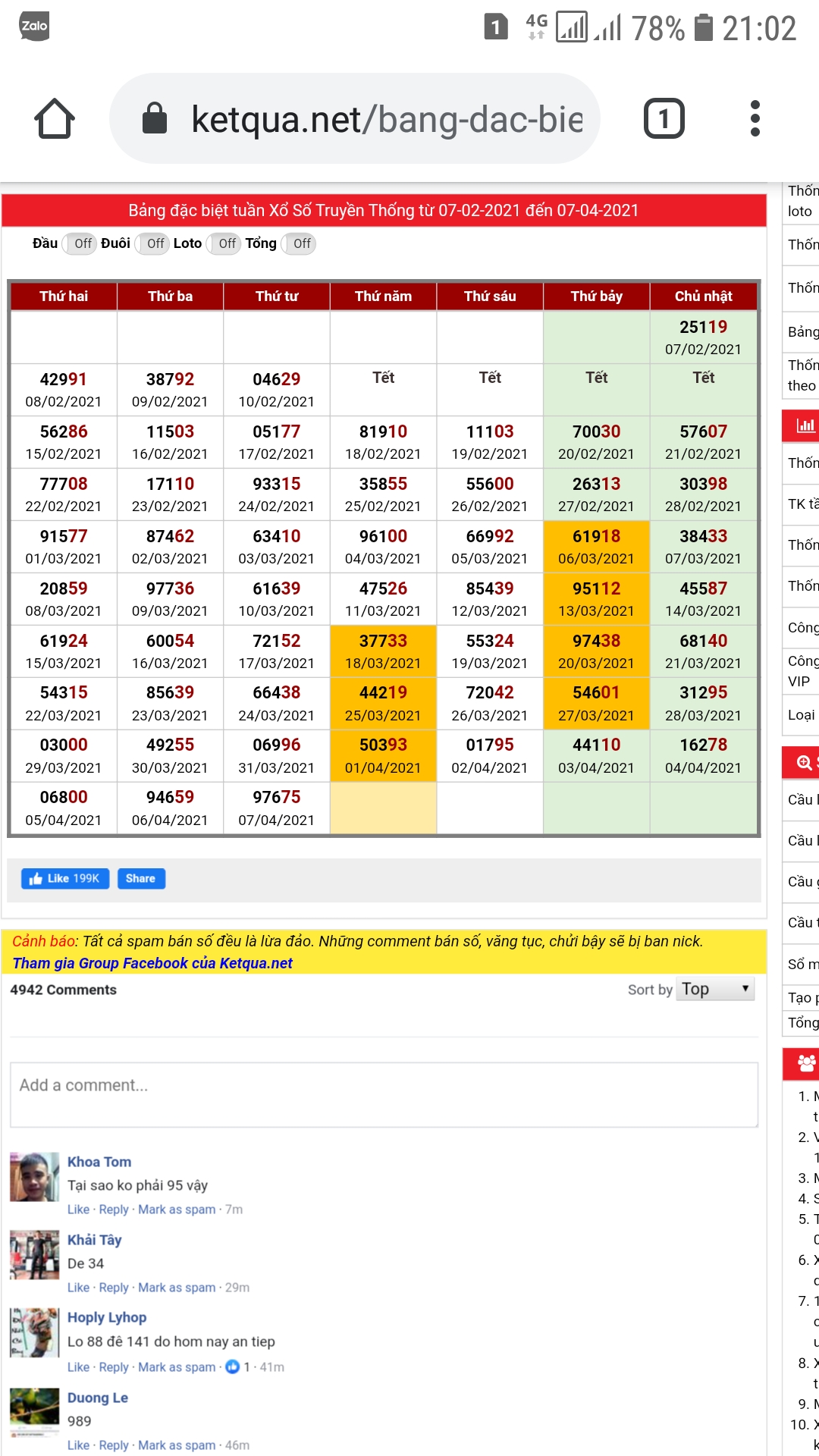The height and width of the screenshot is (1456, 819).
Task: Click the red bar chart sidebar icon
Action: [x=805, y=426]
